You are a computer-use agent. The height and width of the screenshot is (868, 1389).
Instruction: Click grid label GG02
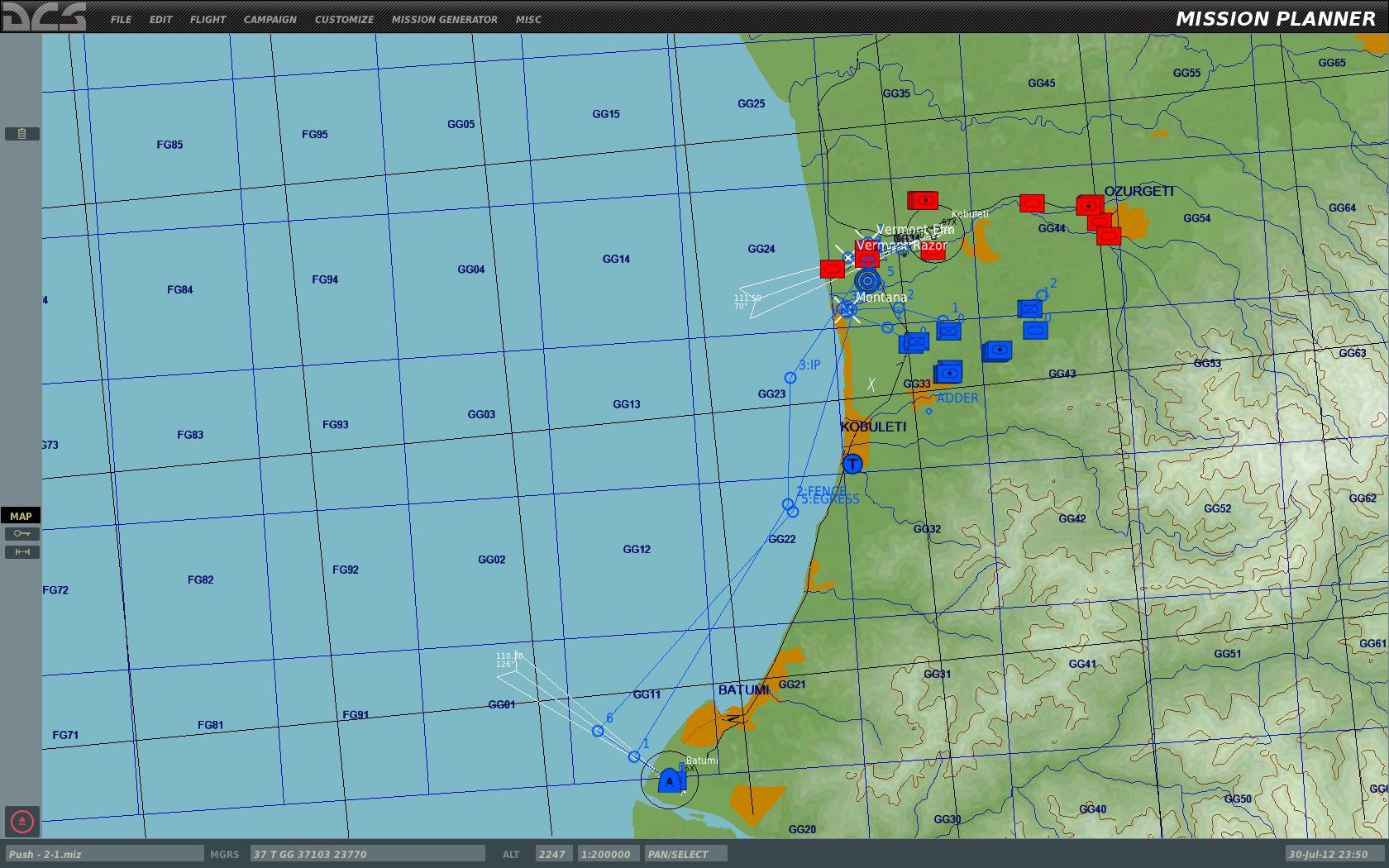(x=491, y=560)
